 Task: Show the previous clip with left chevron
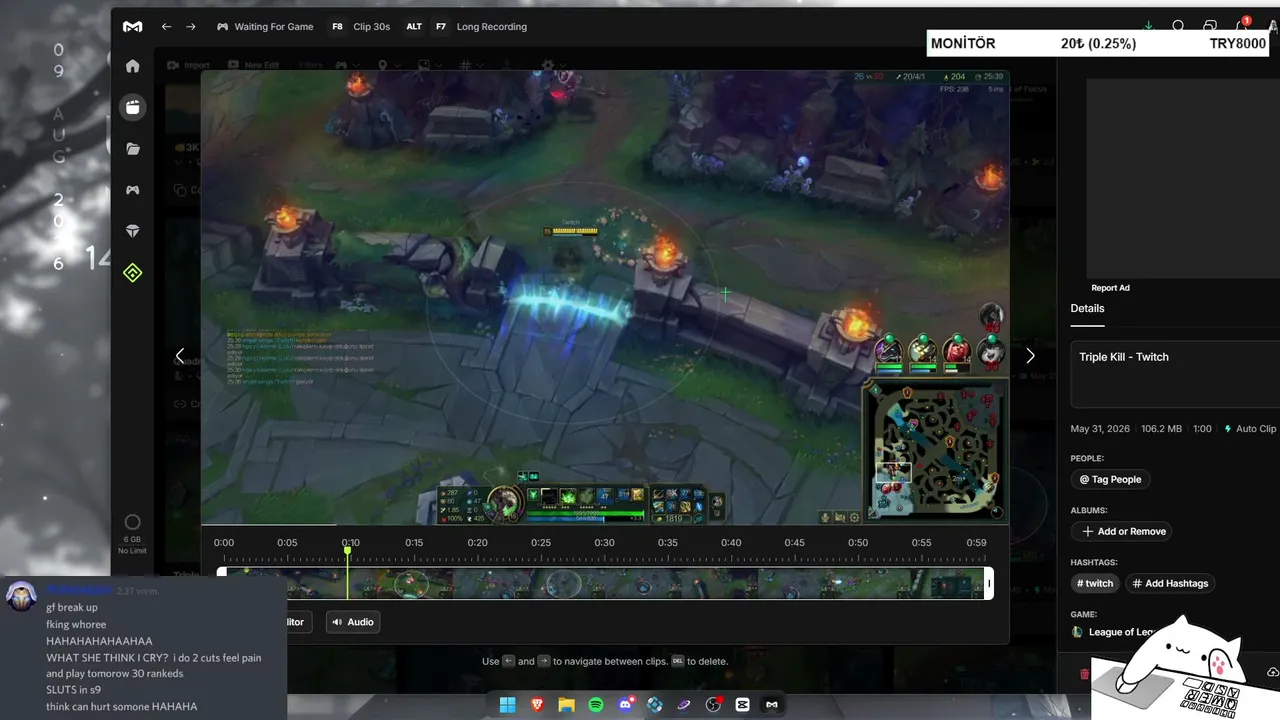click(x=180, y=355)
